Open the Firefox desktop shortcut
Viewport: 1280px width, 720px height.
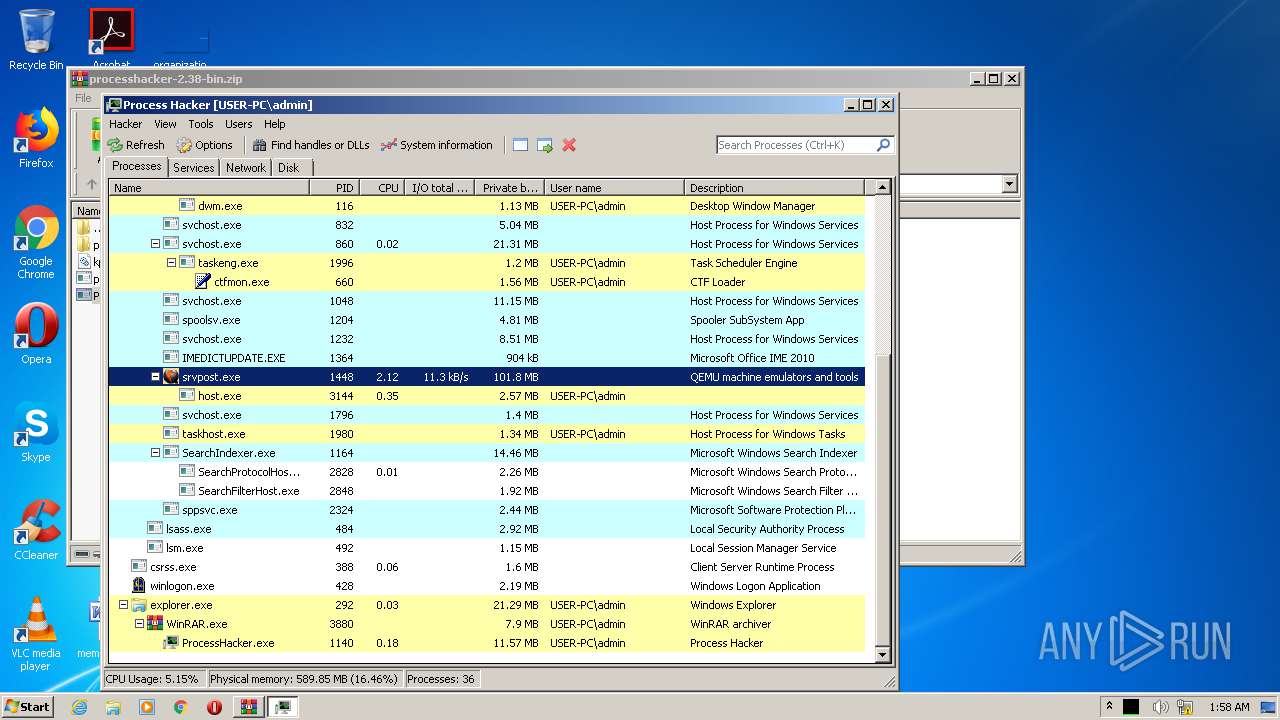pos(36,139)
